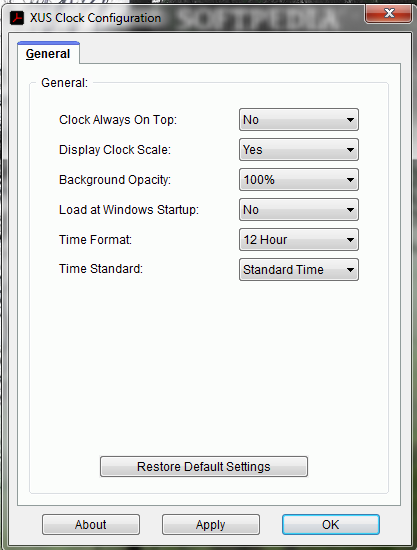417x550 pixels.
Task: Click arrow beside 12 Hour value
Action: (x=350, y=240)
